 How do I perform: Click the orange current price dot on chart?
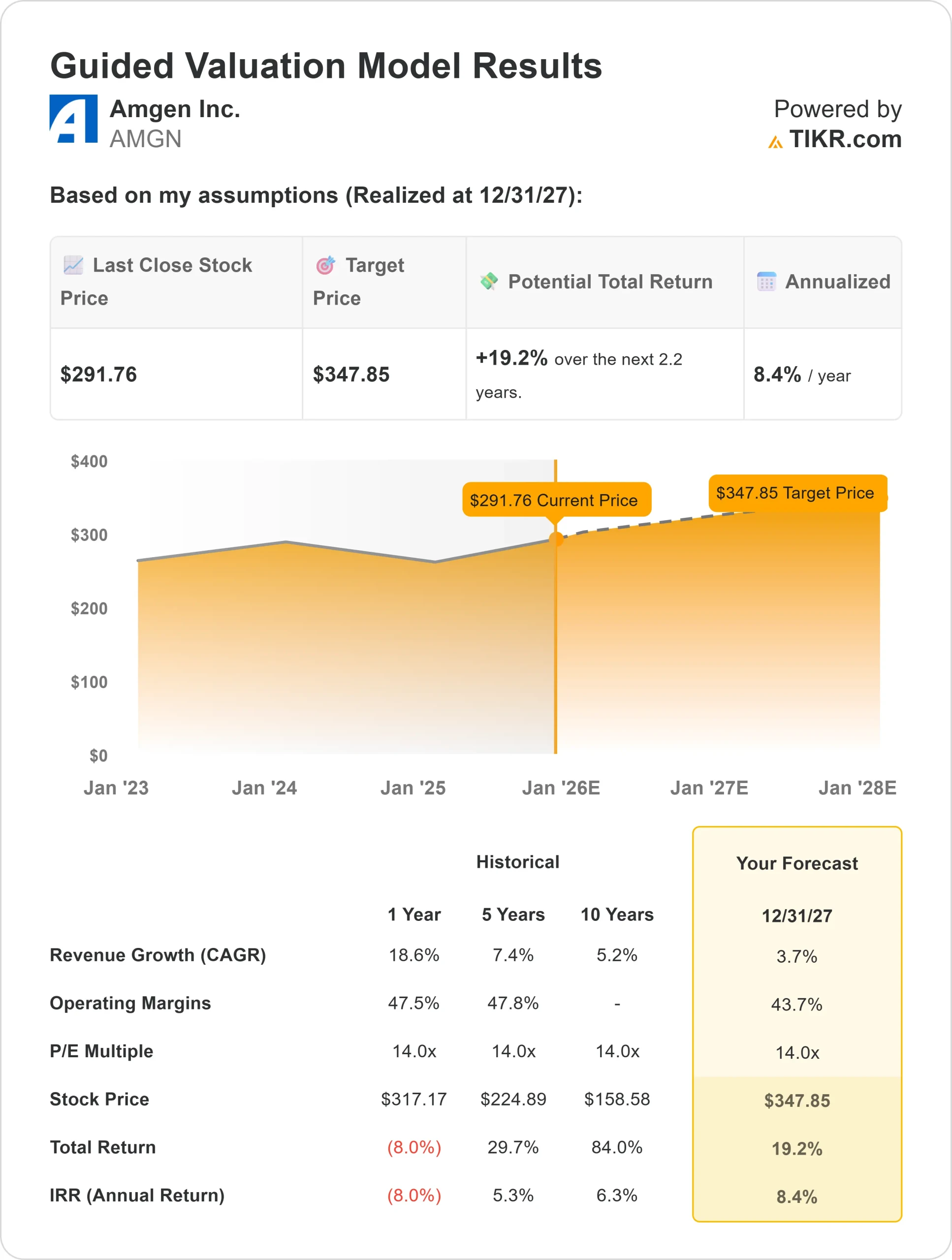click(x=556, y=539)
